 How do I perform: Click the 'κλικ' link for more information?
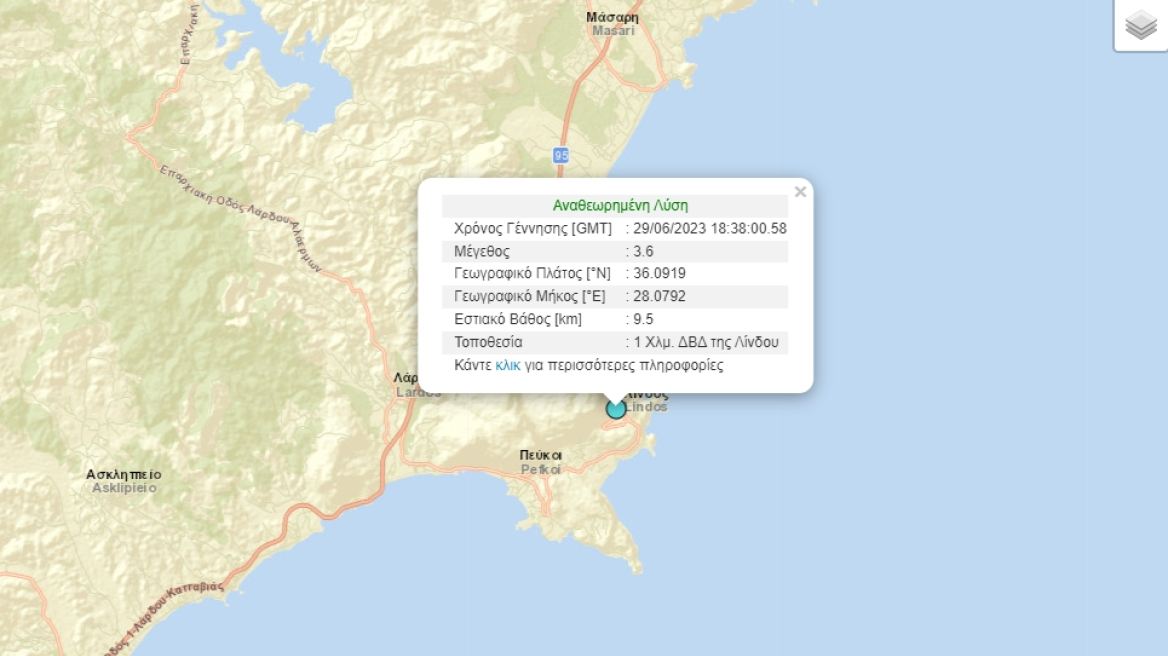click(x=508, y=365)
